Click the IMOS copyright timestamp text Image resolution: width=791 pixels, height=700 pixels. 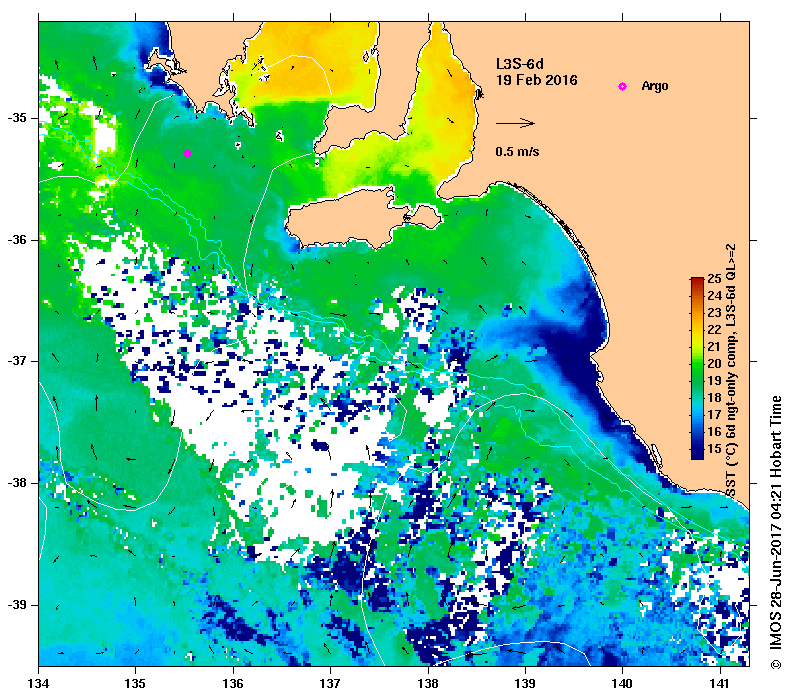coord(775,532)
